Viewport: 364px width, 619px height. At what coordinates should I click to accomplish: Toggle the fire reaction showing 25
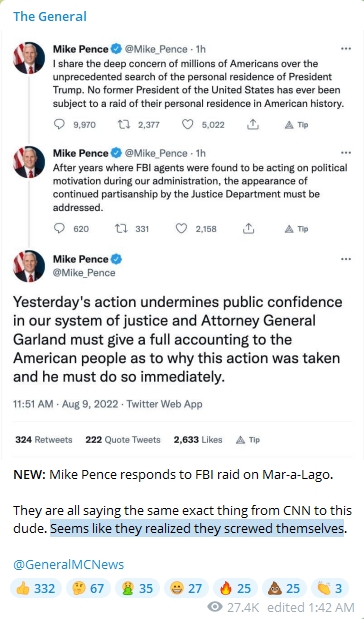pos(235,589)
